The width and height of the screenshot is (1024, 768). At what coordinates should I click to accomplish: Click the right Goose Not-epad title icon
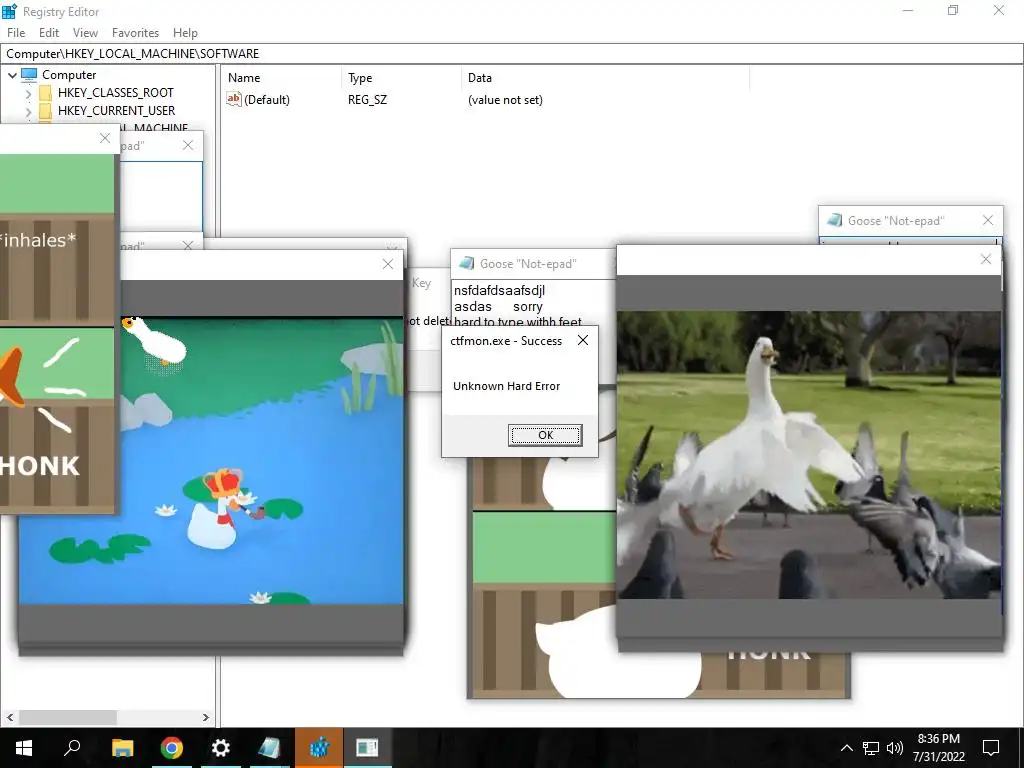click(834, 220)
